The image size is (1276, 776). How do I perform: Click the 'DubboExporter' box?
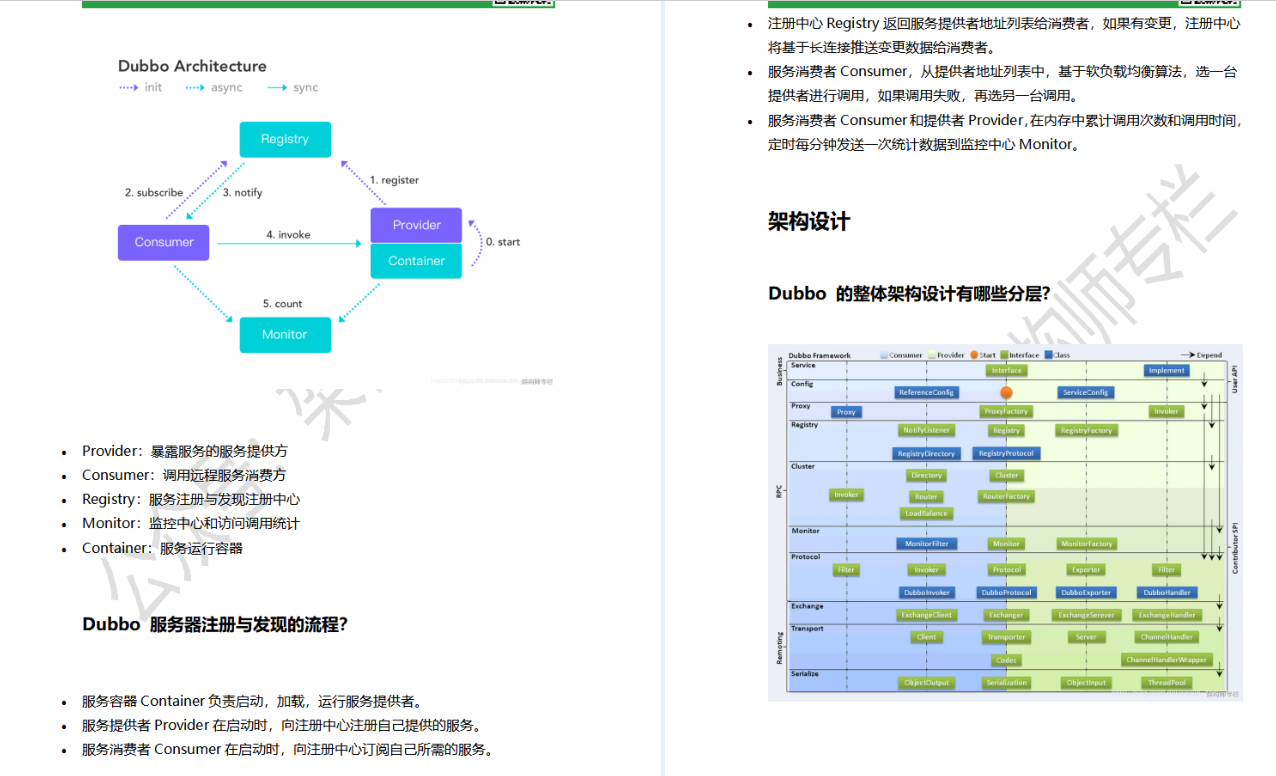tap(1086, 592)
